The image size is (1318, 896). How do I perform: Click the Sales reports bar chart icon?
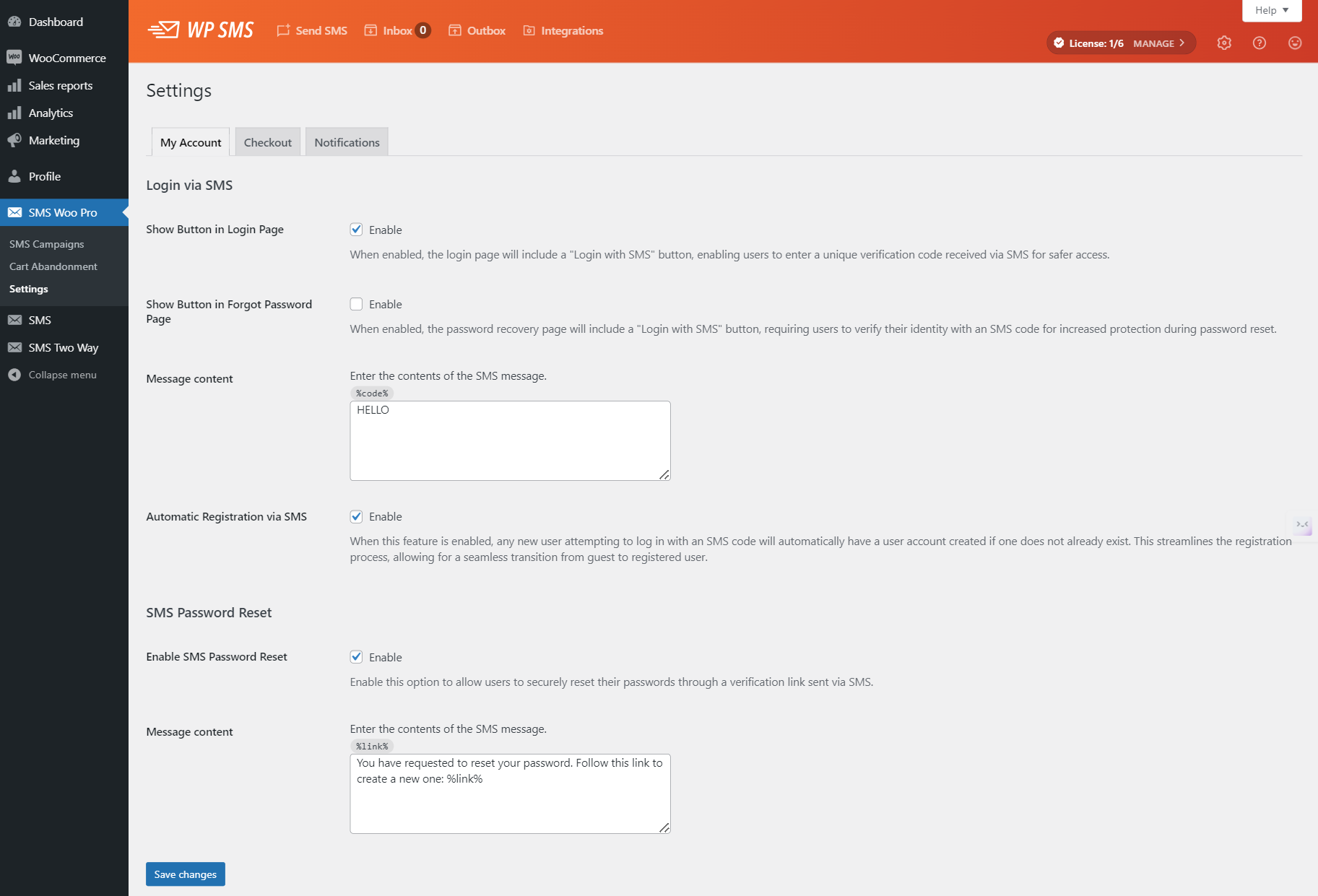[x=14, y=85]
